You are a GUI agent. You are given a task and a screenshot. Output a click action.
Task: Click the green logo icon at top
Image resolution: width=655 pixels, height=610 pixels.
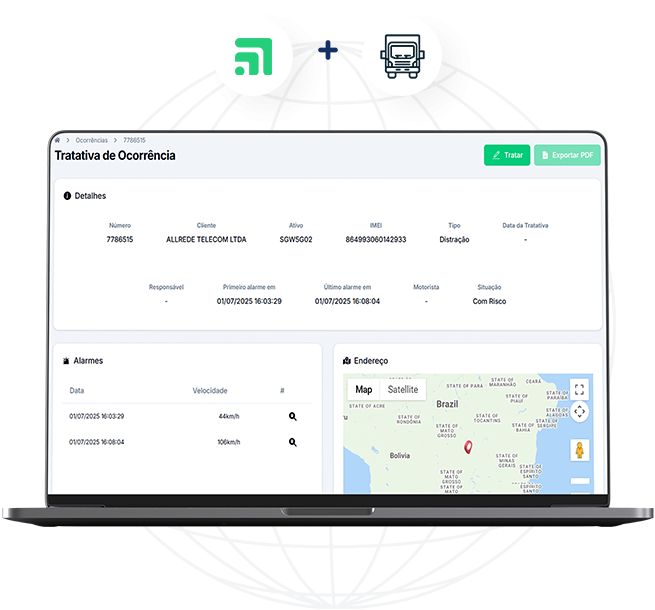coord(254,56)
